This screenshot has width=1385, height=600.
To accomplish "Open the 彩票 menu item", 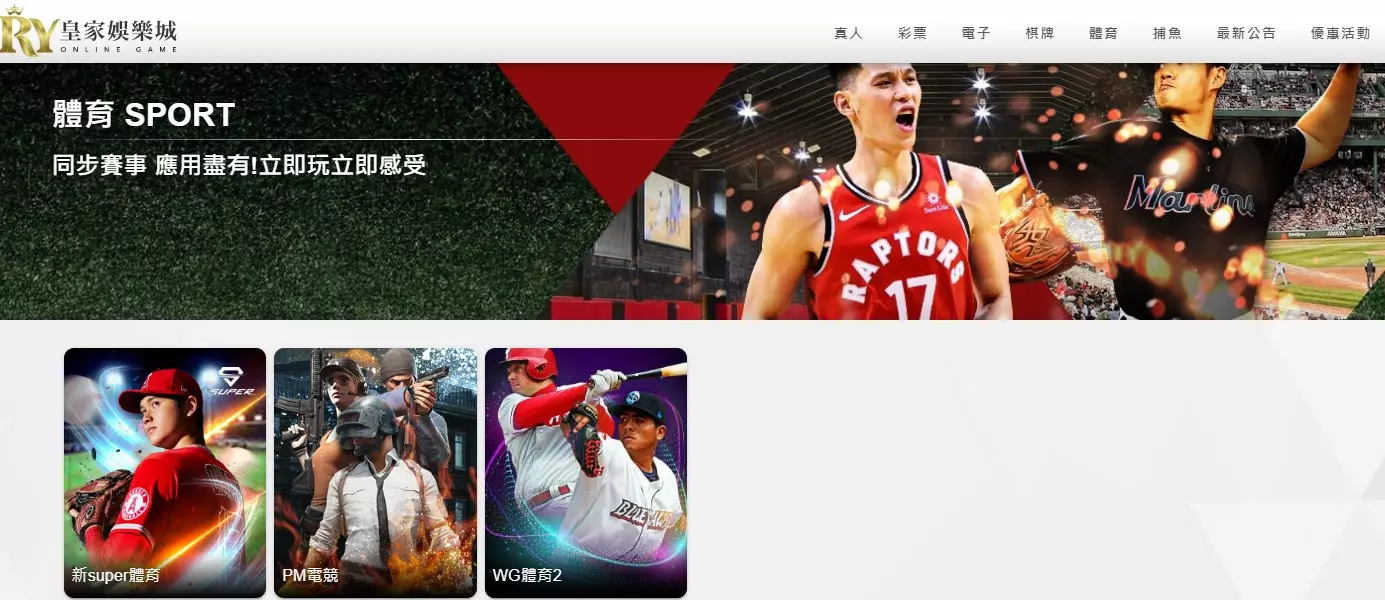I will (x=912, y=33).
